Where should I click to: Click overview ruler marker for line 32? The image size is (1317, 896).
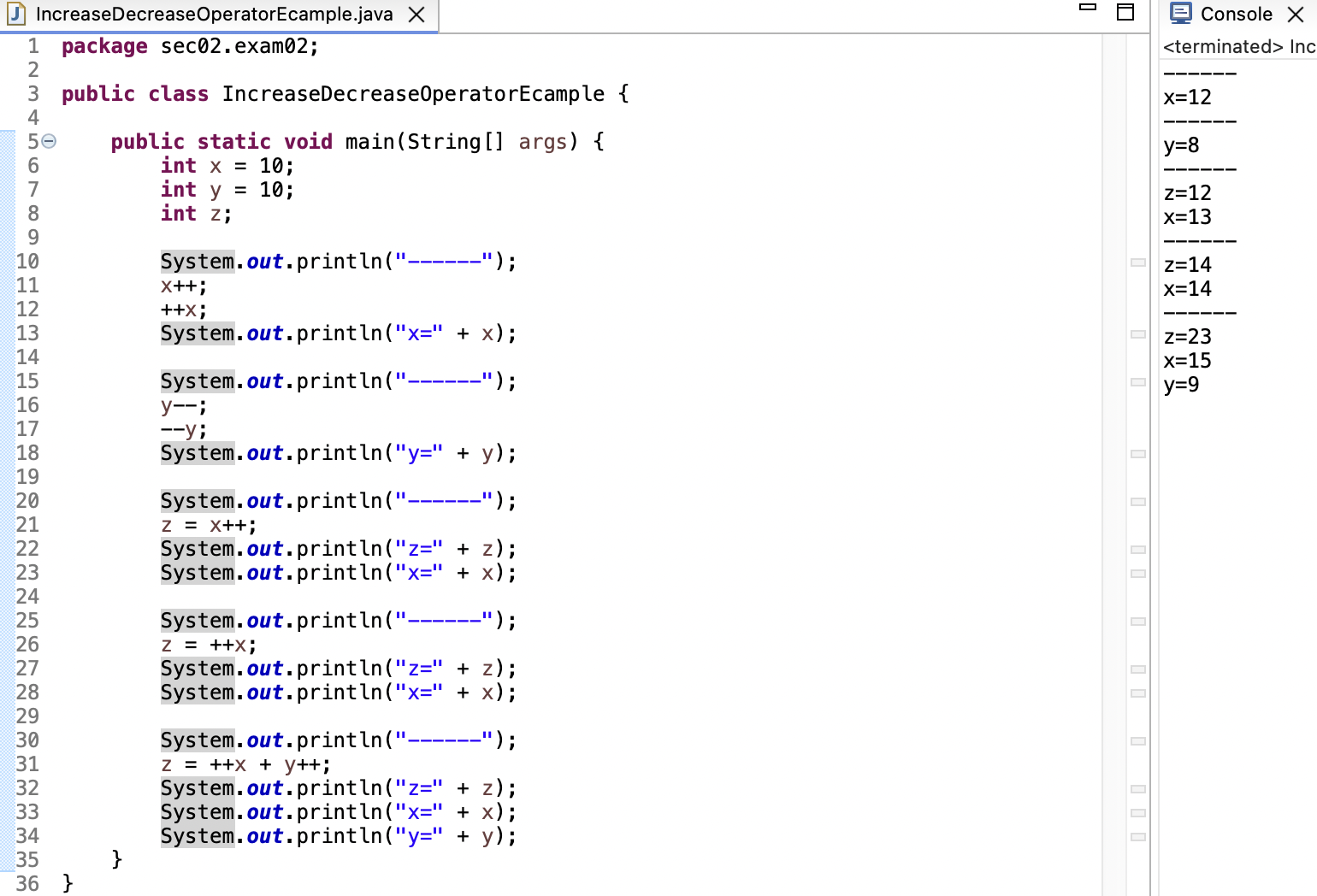point(1138,789)
